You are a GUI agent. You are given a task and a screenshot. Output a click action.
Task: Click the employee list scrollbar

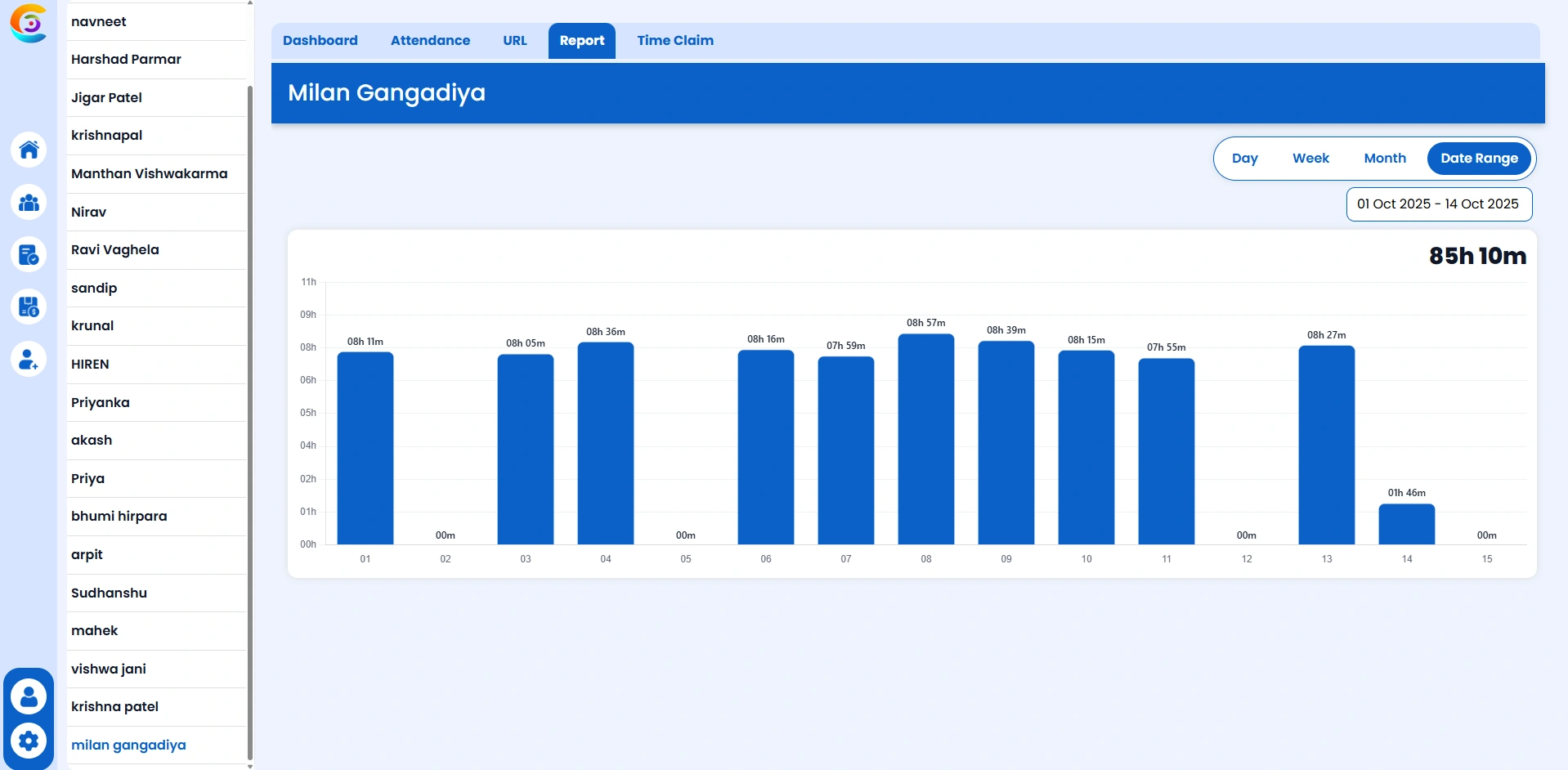coord(249,409)
